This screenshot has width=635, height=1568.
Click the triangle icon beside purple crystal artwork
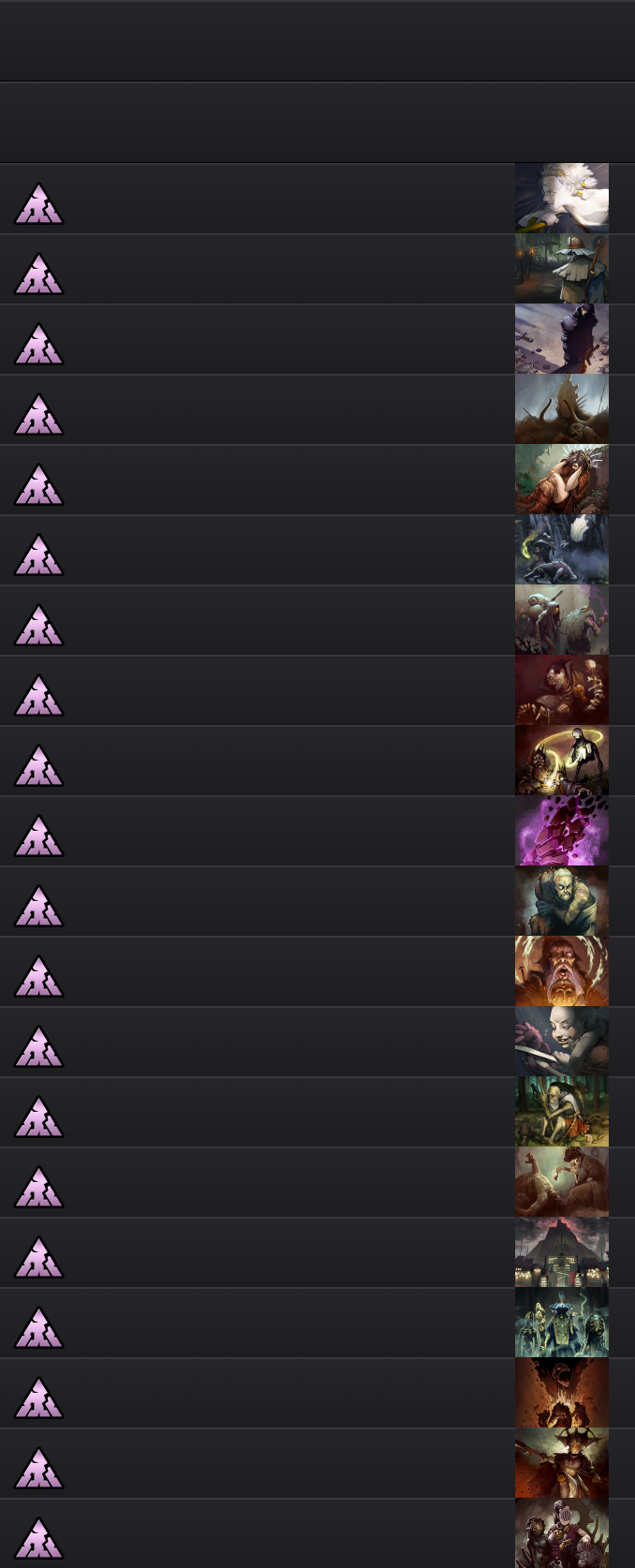(38, 836)
